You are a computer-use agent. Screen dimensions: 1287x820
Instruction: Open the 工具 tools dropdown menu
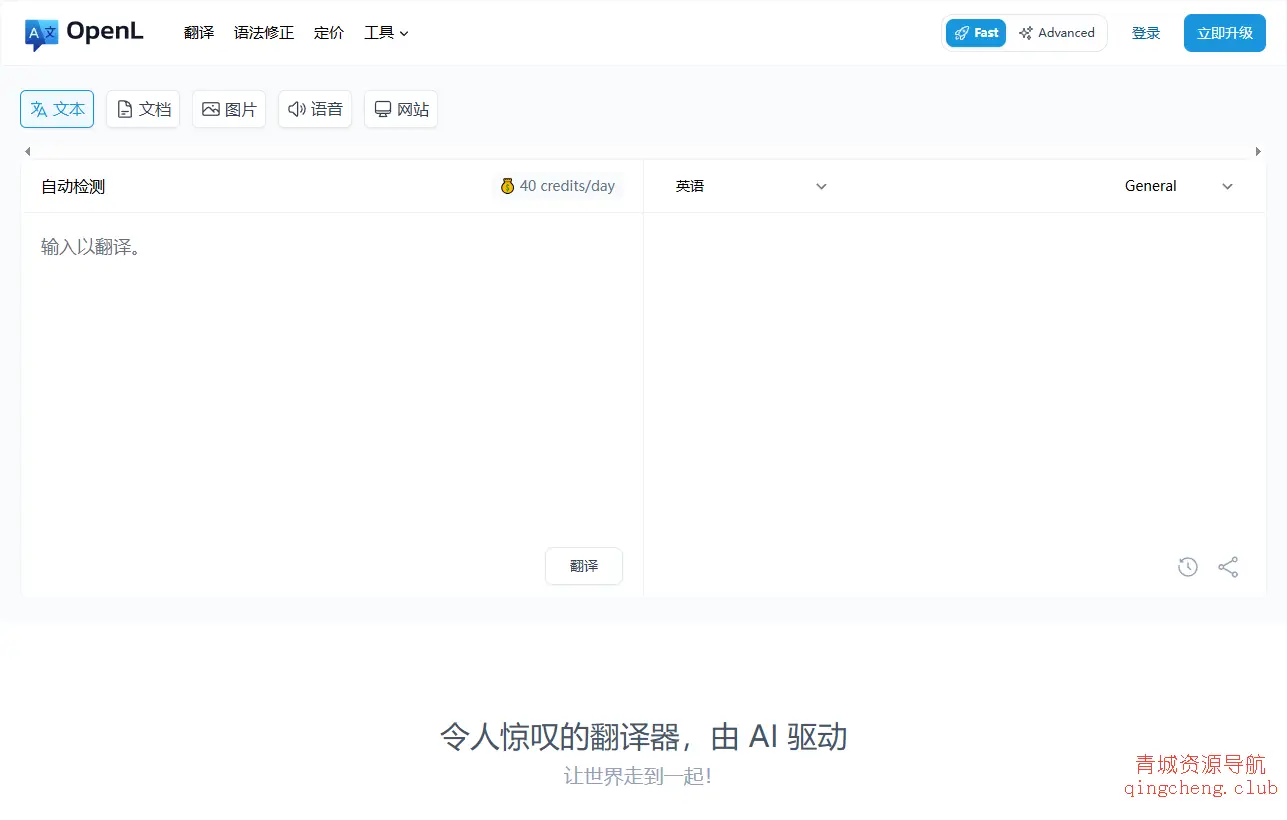point(386,32)
